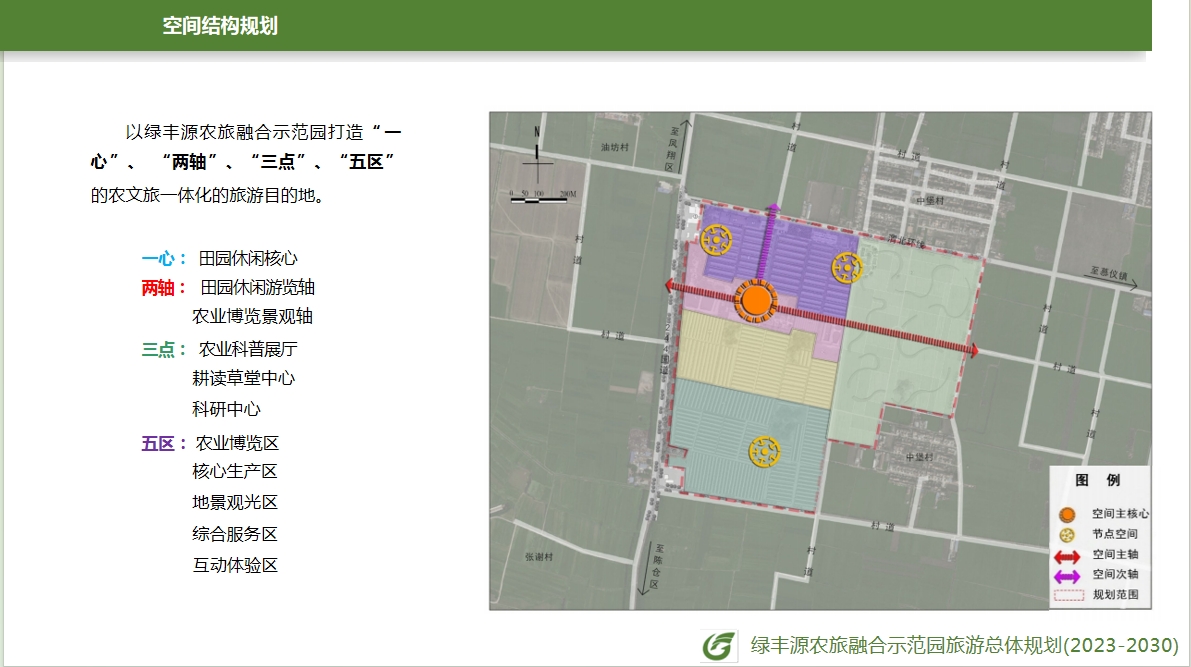Click the map scale bar
The image size is (1191, 667).
tap(542, 199)
